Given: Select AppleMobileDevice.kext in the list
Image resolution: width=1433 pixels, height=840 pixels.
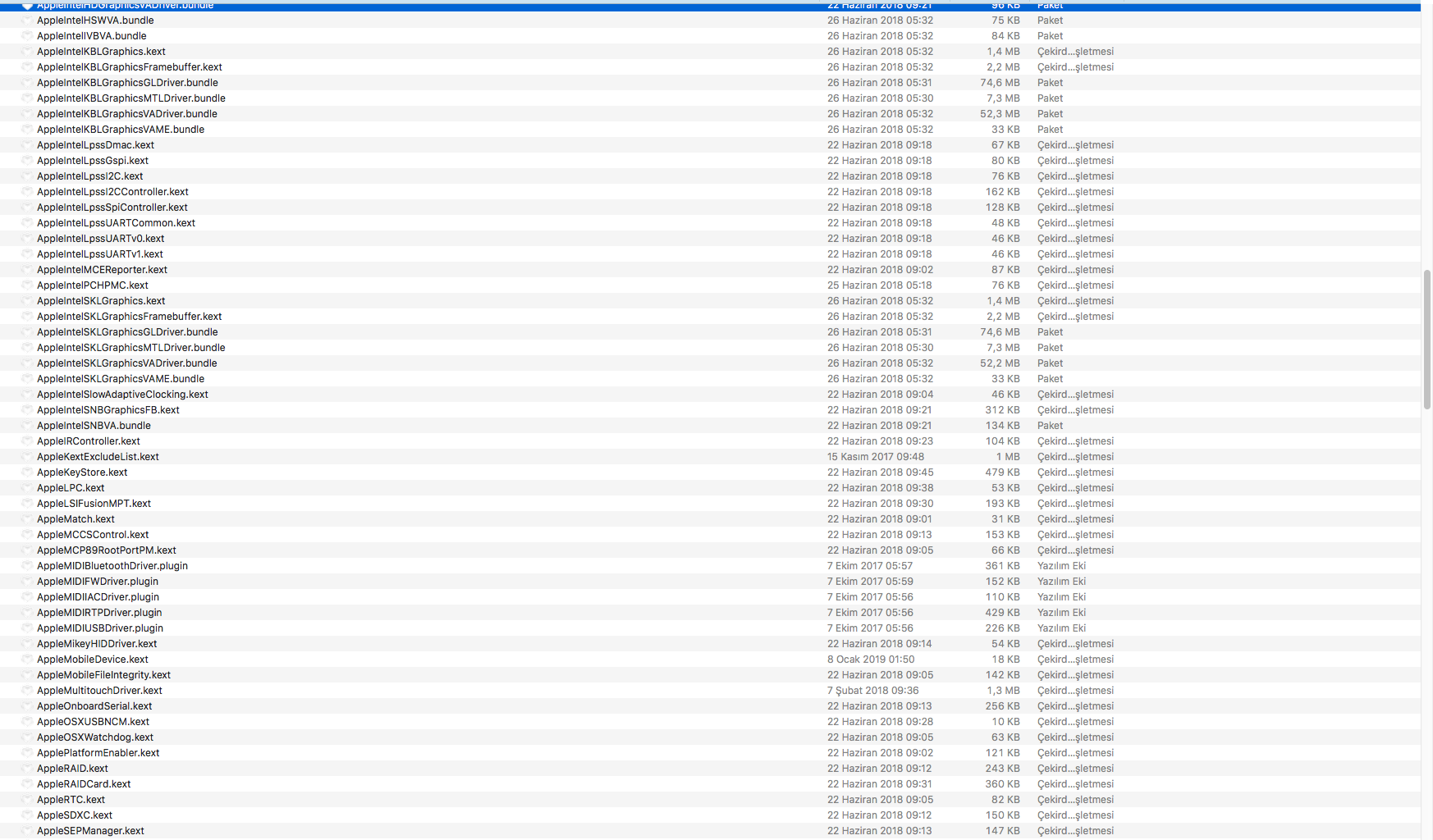Looking at the screenshot, I should coord(93,660).
